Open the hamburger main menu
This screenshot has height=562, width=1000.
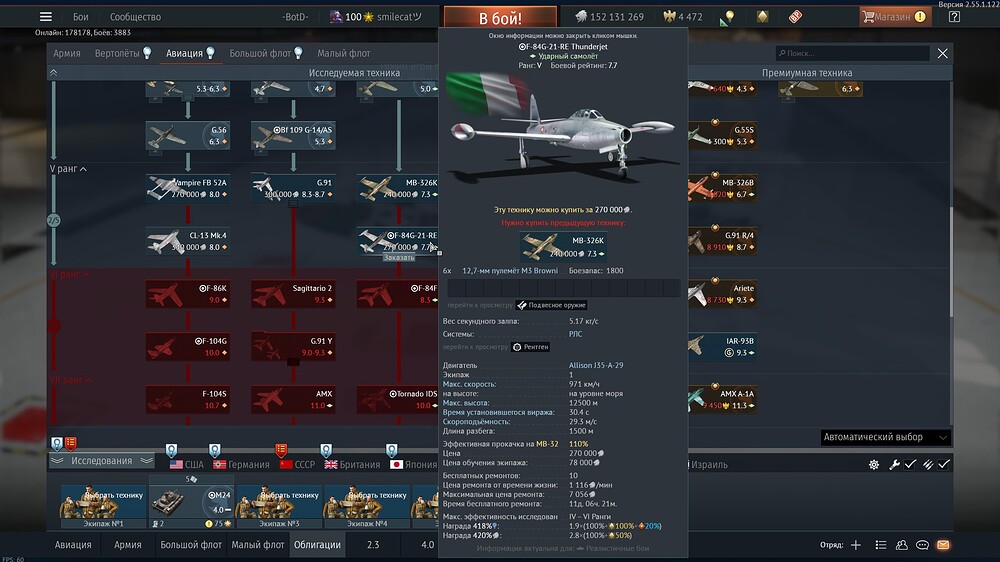point(45,17)
